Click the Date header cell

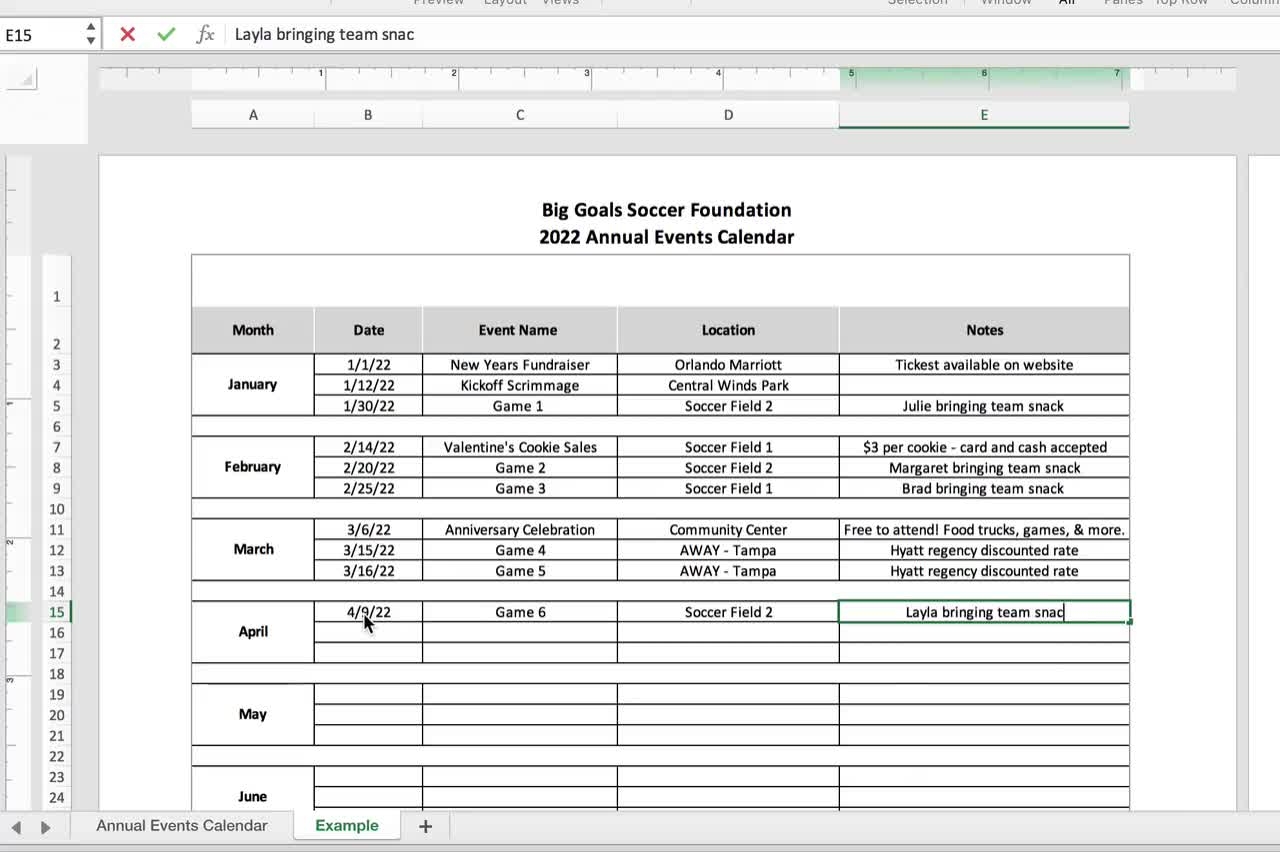(x=368, y=330)
